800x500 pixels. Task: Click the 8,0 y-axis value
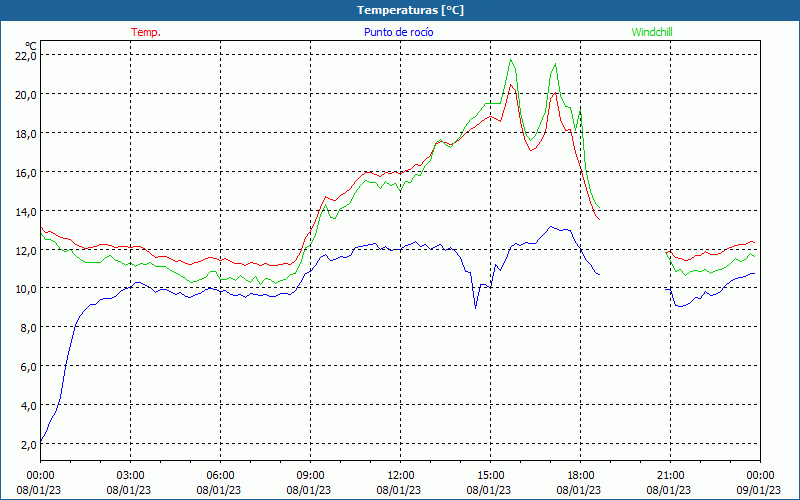(29, 328)
